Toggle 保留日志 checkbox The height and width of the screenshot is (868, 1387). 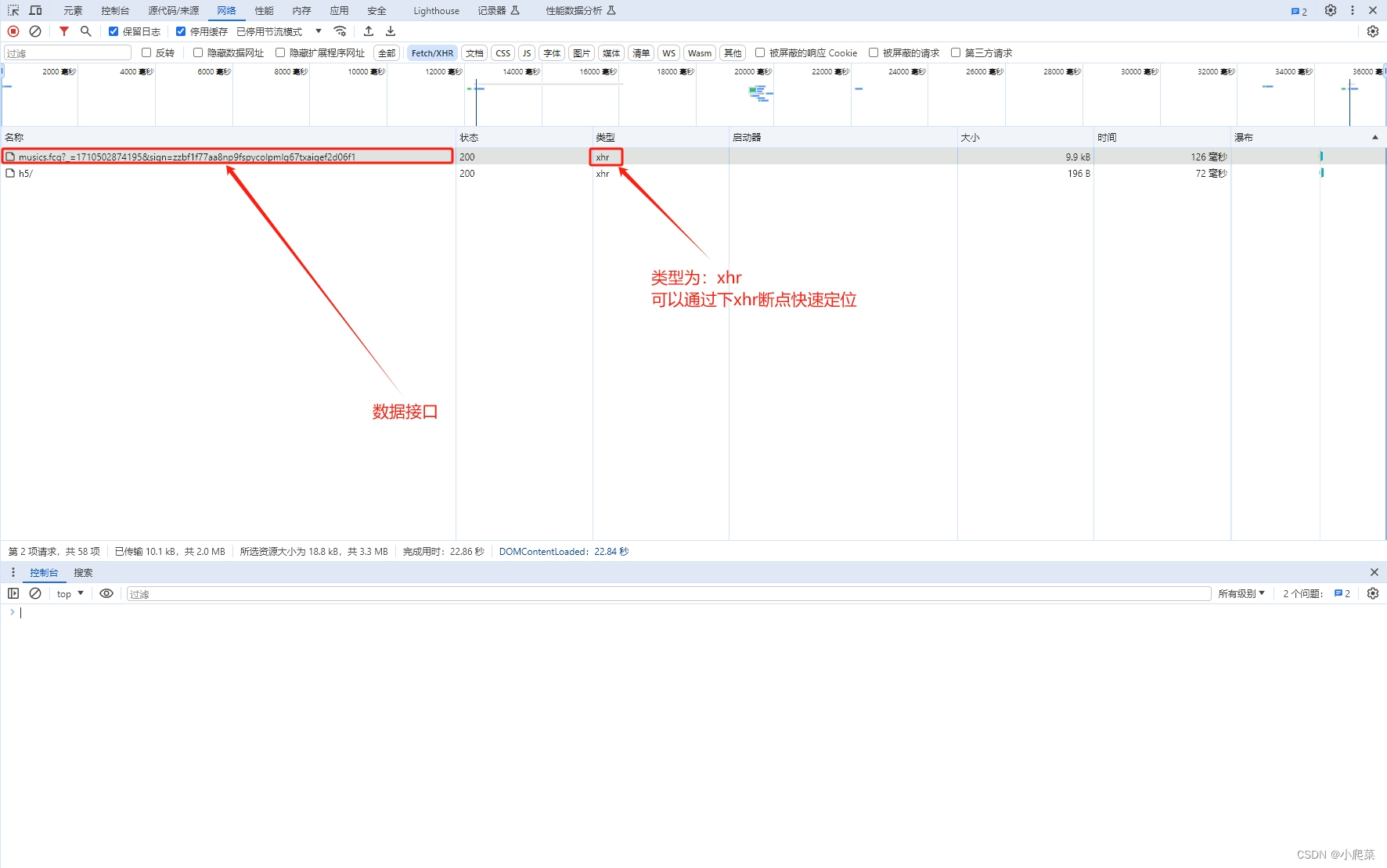pyautogui.click(x=113, y=31)
